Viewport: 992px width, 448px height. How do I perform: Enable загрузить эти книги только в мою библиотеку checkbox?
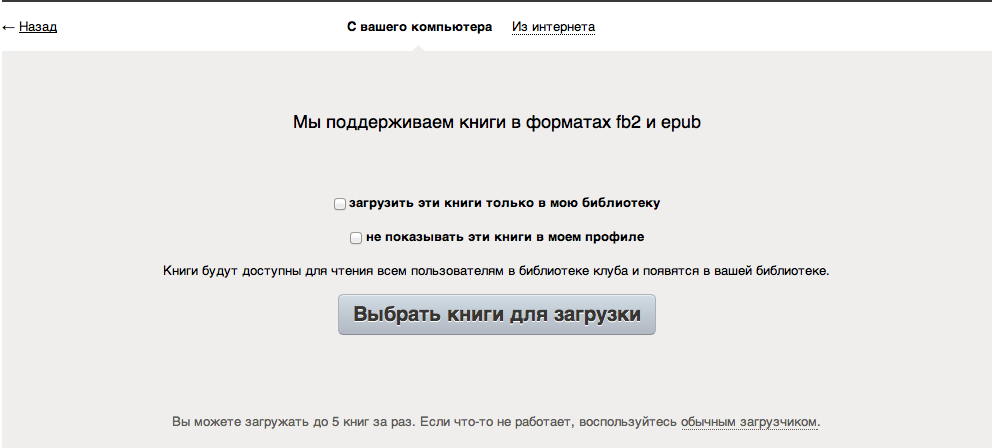coord(340,204)
